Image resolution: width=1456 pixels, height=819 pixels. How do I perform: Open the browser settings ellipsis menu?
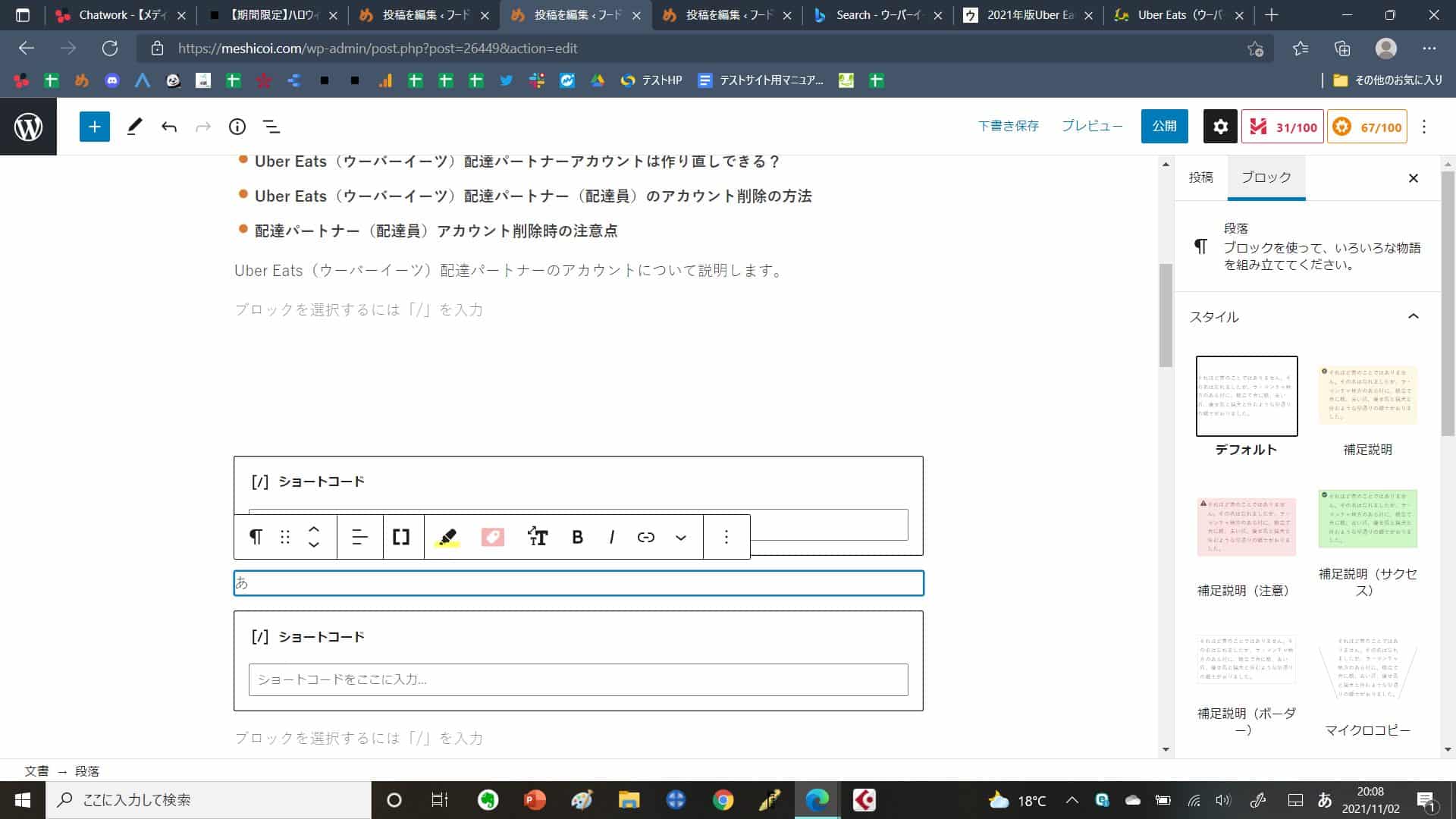(1429, 49)
